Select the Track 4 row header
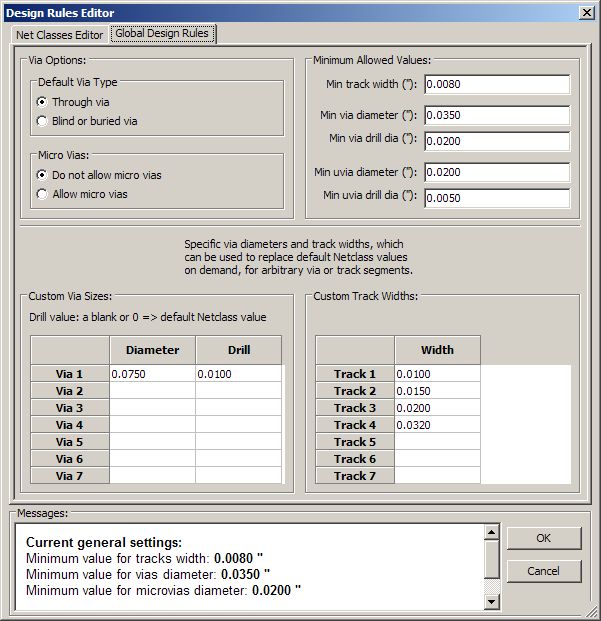 [355, 425]
